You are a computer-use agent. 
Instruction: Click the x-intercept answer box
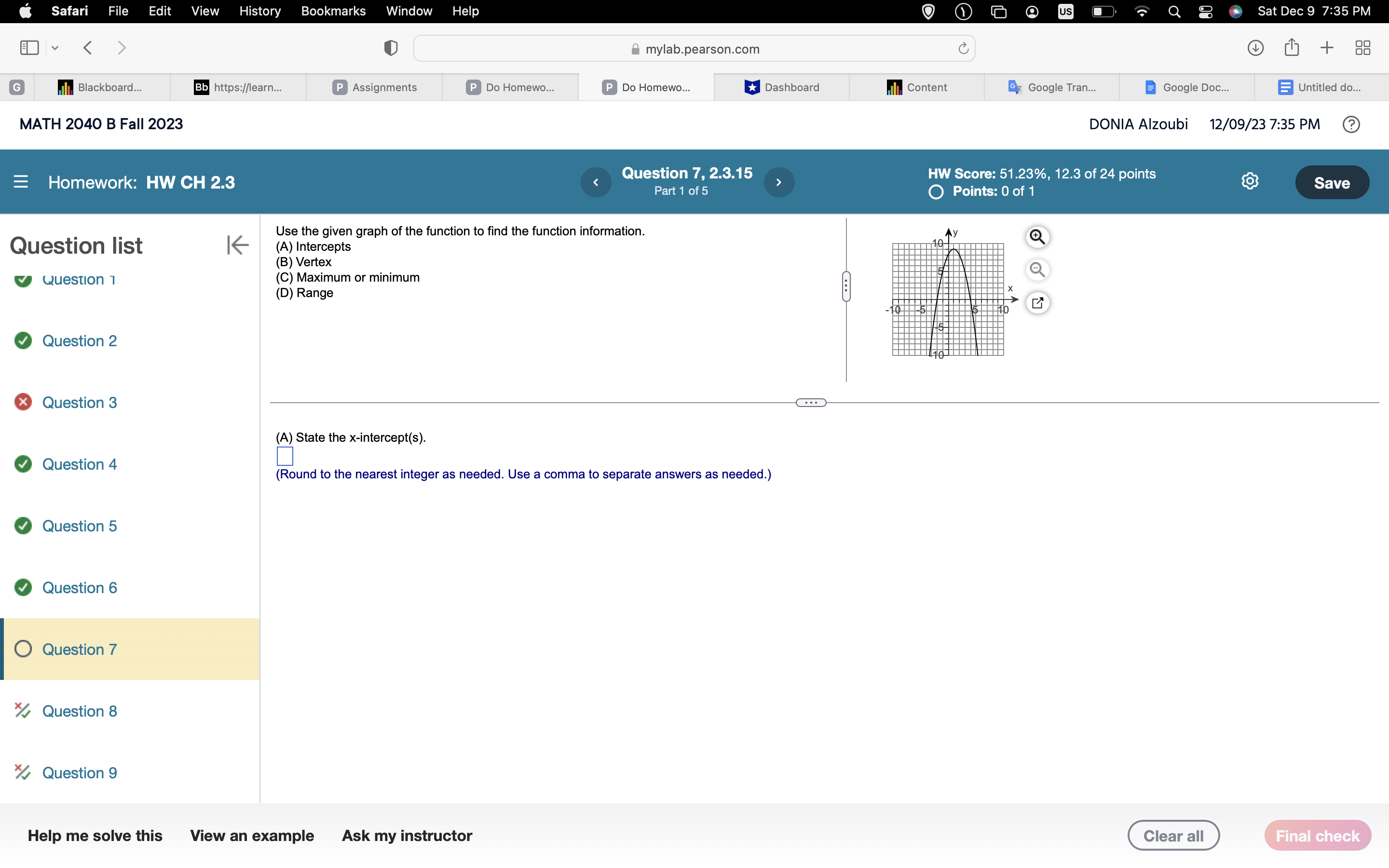(285, 456)
